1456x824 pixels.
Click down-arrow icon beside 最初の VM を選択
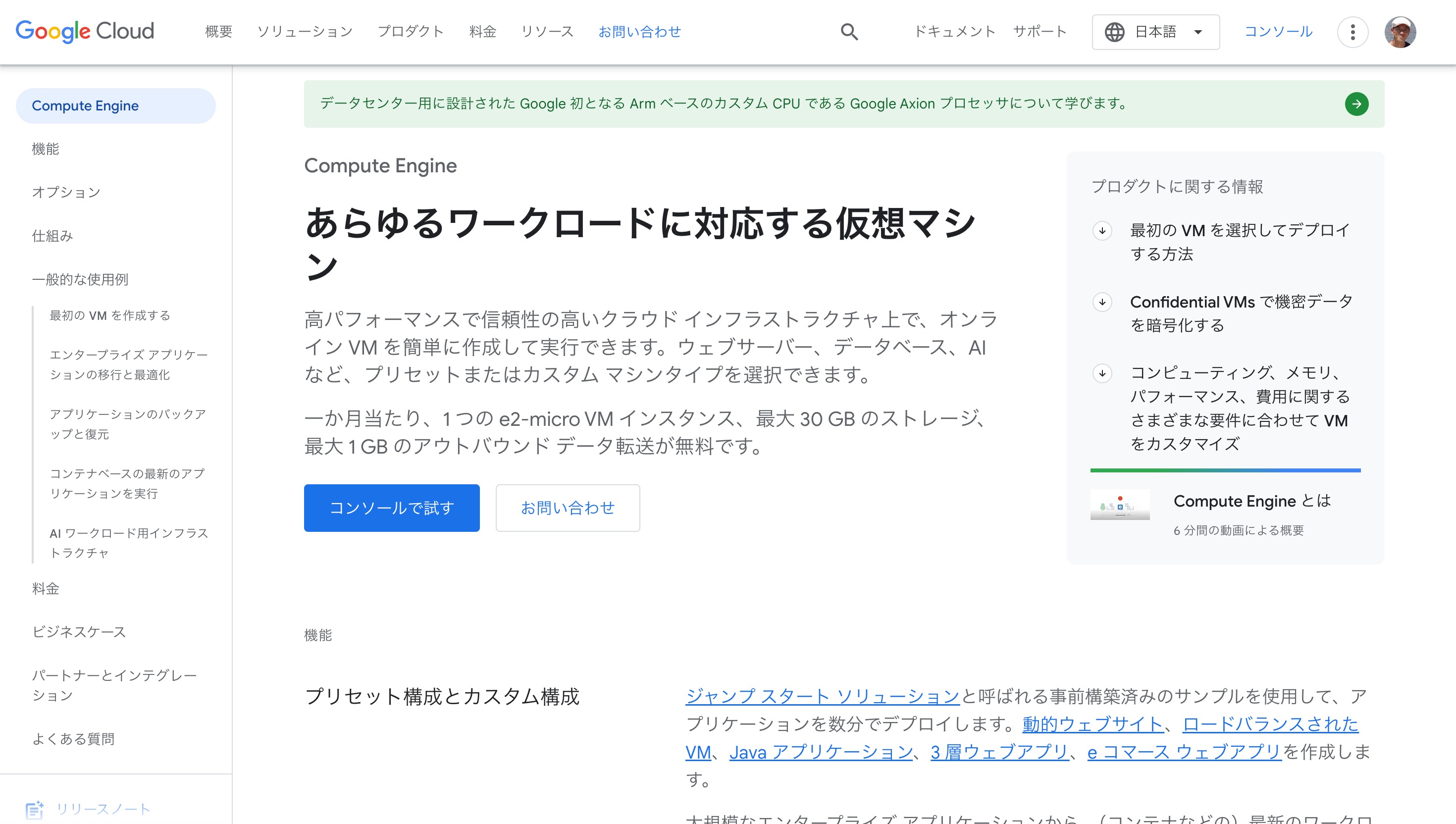click(x=1102, y=230)
